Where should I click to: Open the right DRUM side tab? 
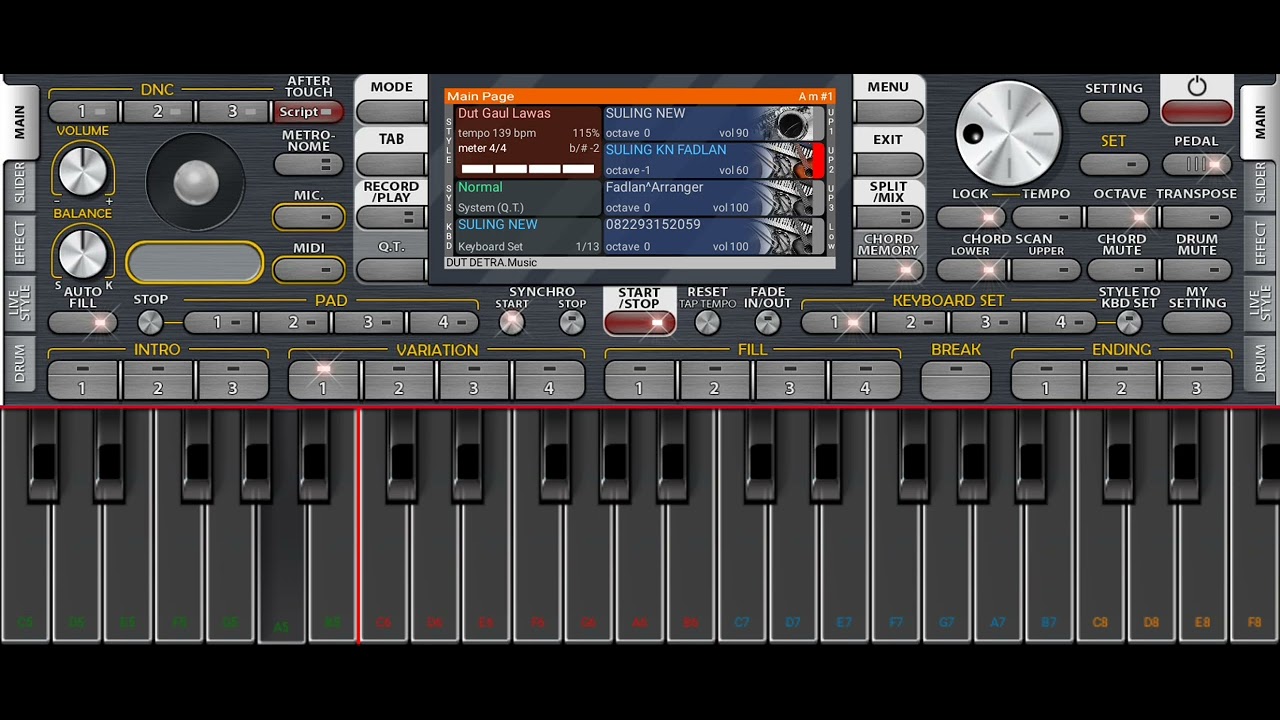click(x=1259, y=364)
